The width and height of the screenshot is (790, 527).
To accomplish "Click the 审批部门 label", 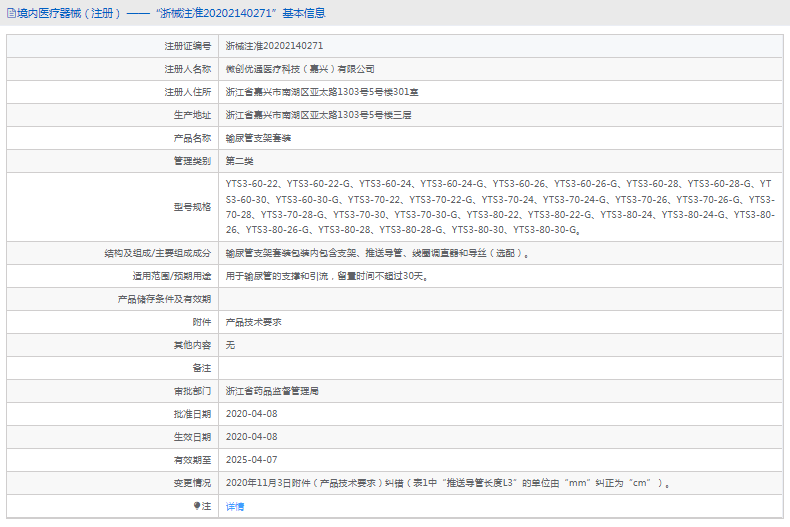I will coord(192,391).
